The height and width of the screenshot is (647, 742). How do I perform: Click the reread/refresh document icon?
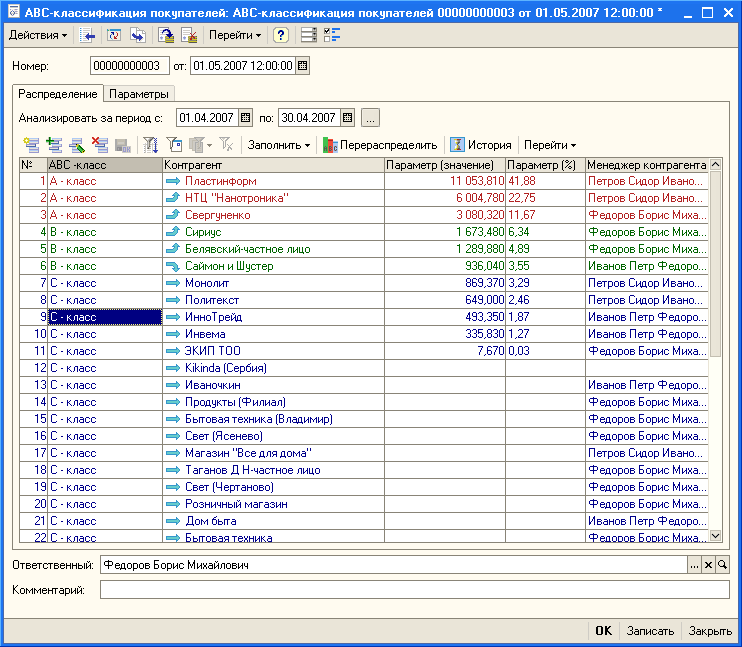(x=114, y=35)
